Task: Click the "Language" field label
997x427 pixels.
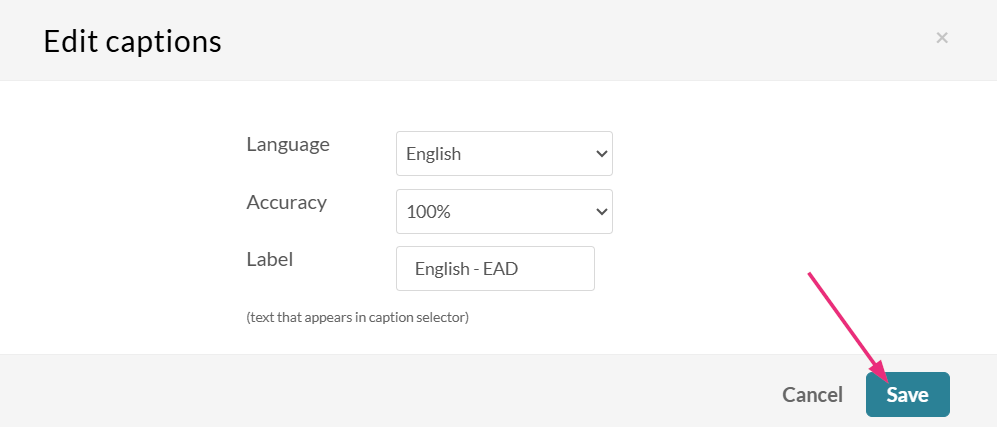Action: pos(288,144)
